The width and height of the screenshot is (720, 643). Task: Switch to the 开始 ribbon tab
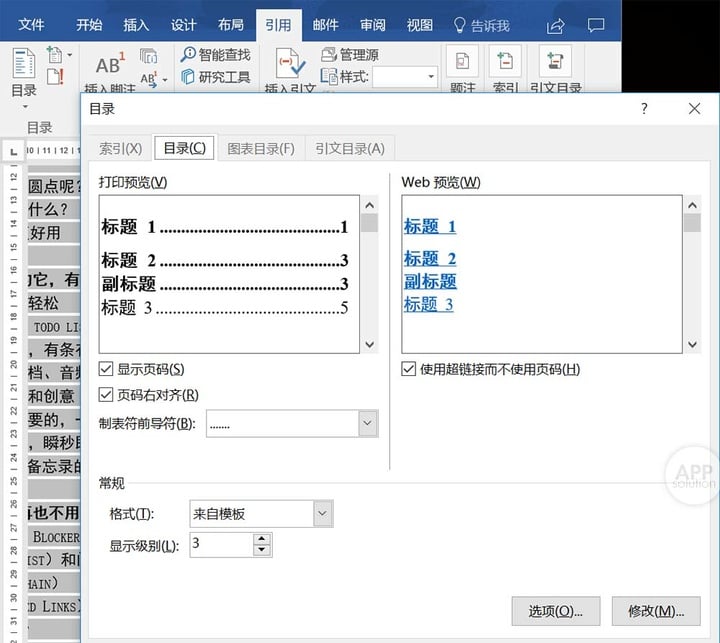tap(89, 25)
